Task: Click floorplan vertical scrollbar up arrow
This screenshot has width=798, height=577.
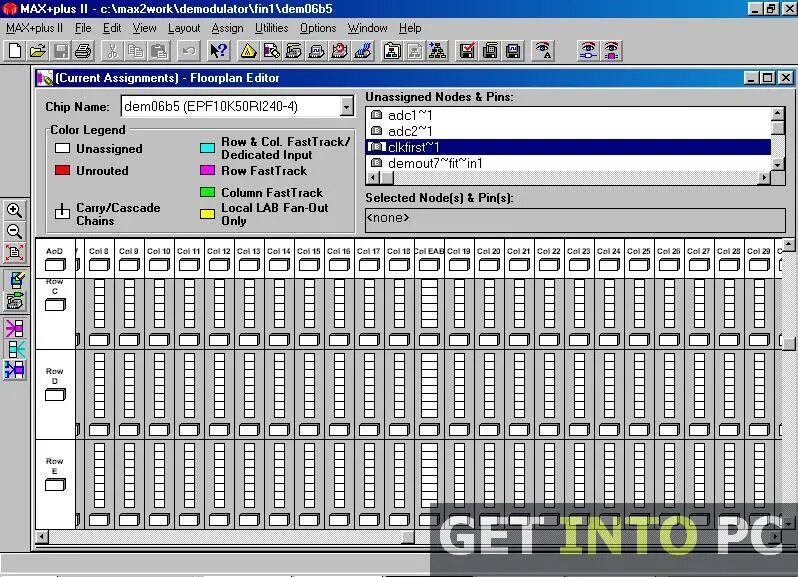Action: click(789, 245)
